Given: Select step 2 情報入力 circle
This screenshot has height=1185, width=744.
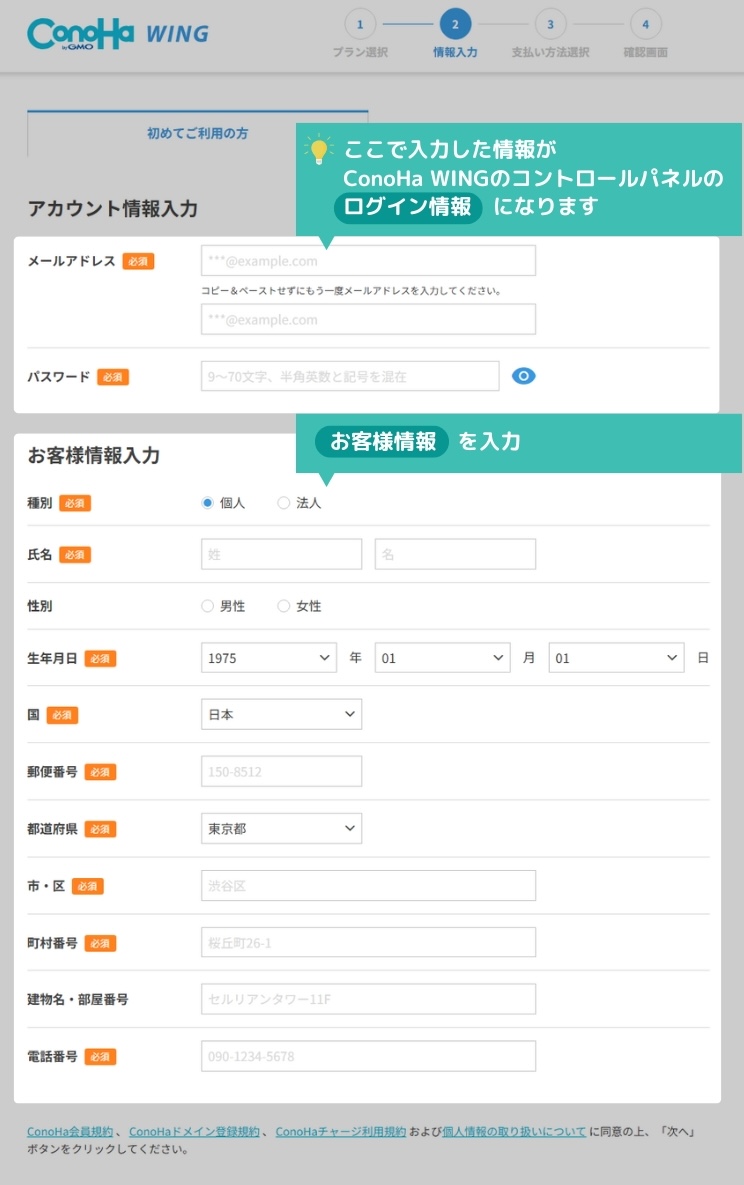Looking at the screenshot, I should [455, 24].
